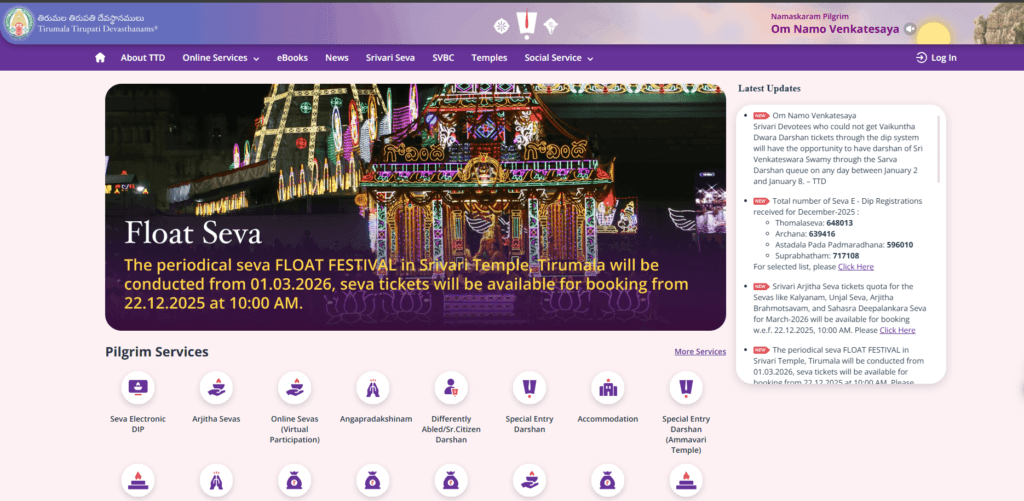Click the Float Seva banner heading
Screen dimensions: 1024x501
click(x=193, y=233)
